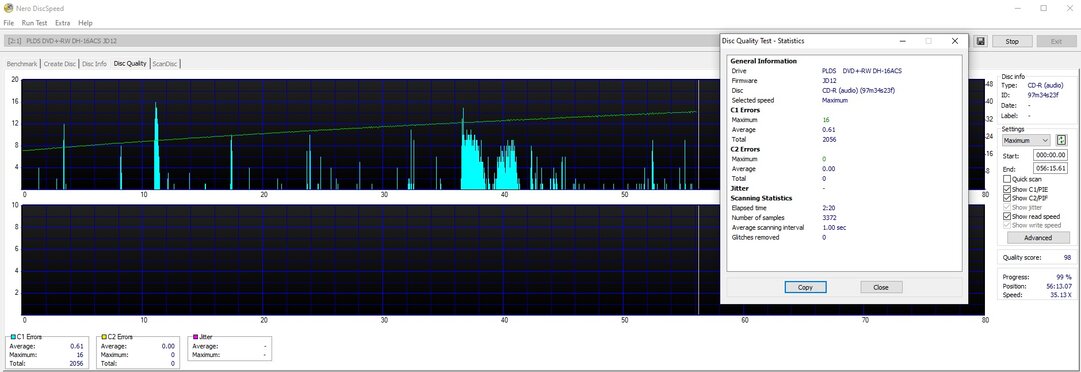Click the green C1 Maximum value 16 in Statistics
The image size is (1081, 372).
tap(825, 120)
